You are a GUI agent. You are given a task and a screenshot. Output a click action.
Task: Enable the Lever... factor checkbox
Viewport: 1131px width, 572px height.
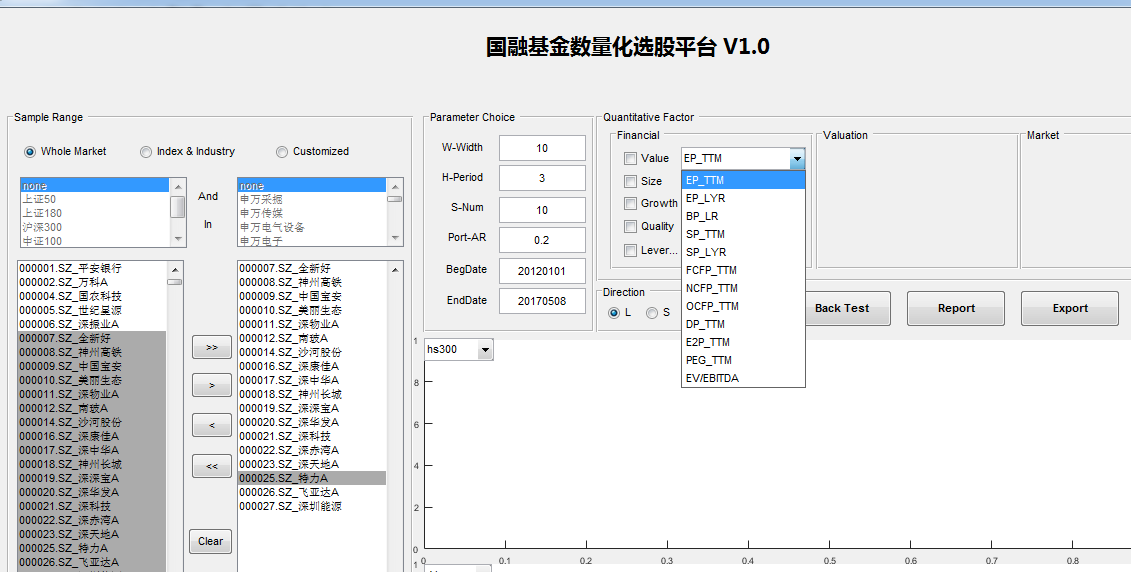pos(630,250)
